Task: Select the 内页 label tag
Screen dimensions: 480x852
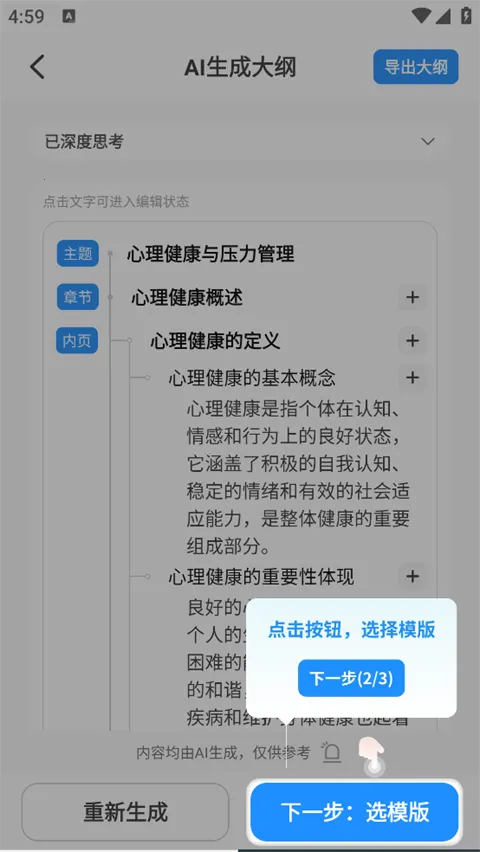Action: [77, 341]
